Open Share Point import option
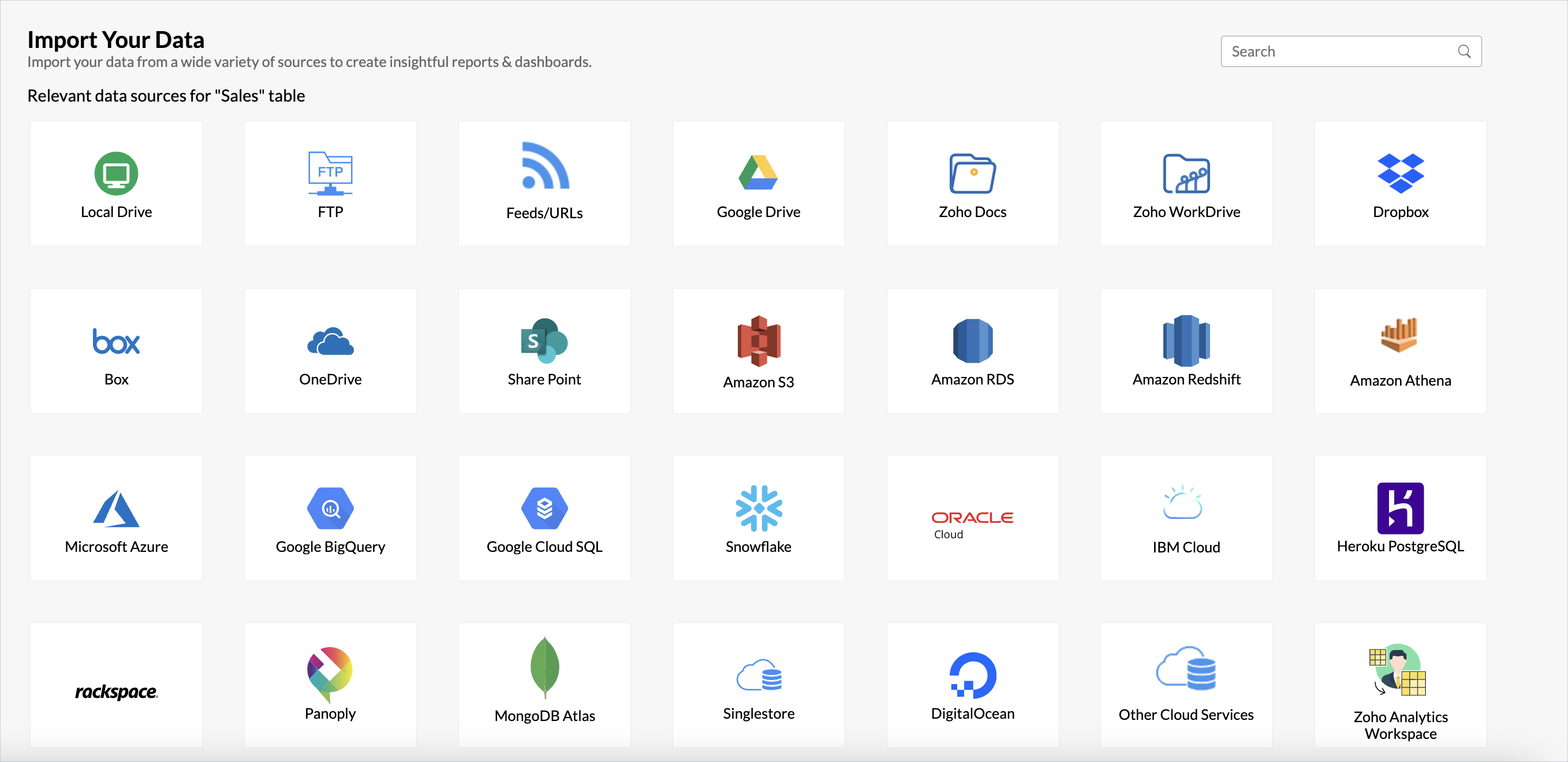The image size is (1568, 762). pyautogui.click(x=544, y=350)
